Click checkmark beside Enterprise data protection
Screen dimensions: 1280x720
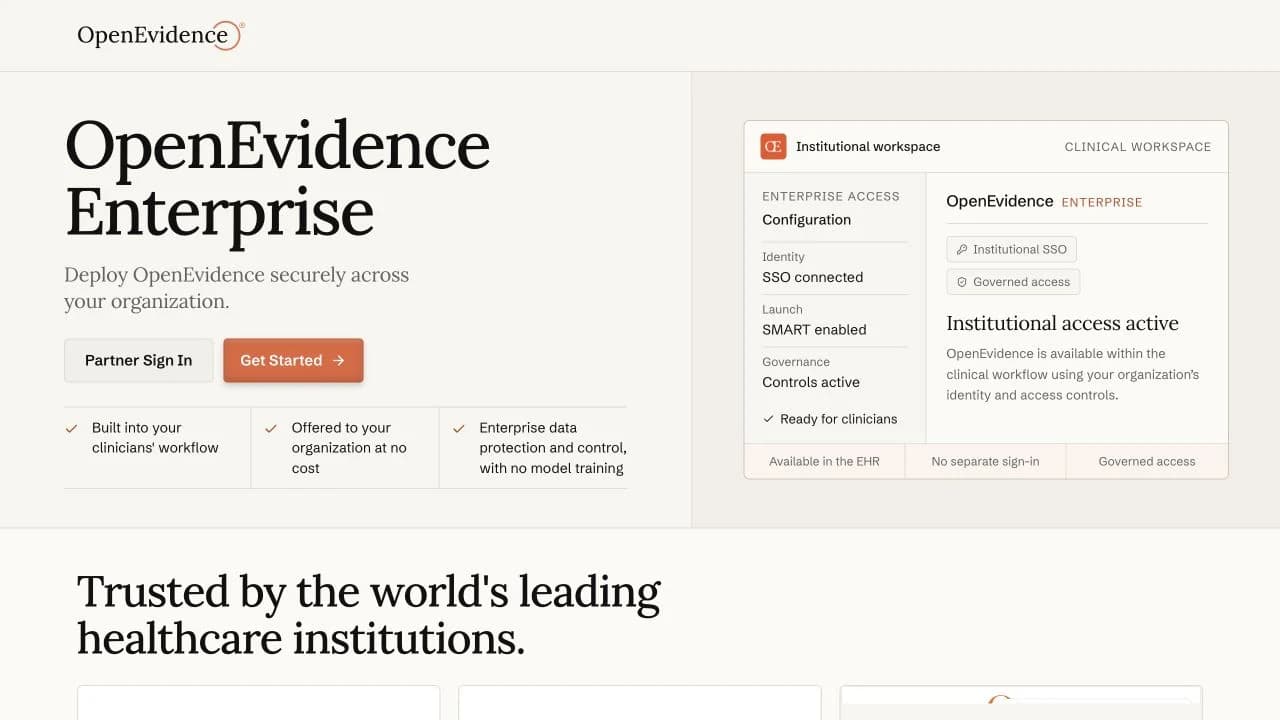(x=459, y=428)
